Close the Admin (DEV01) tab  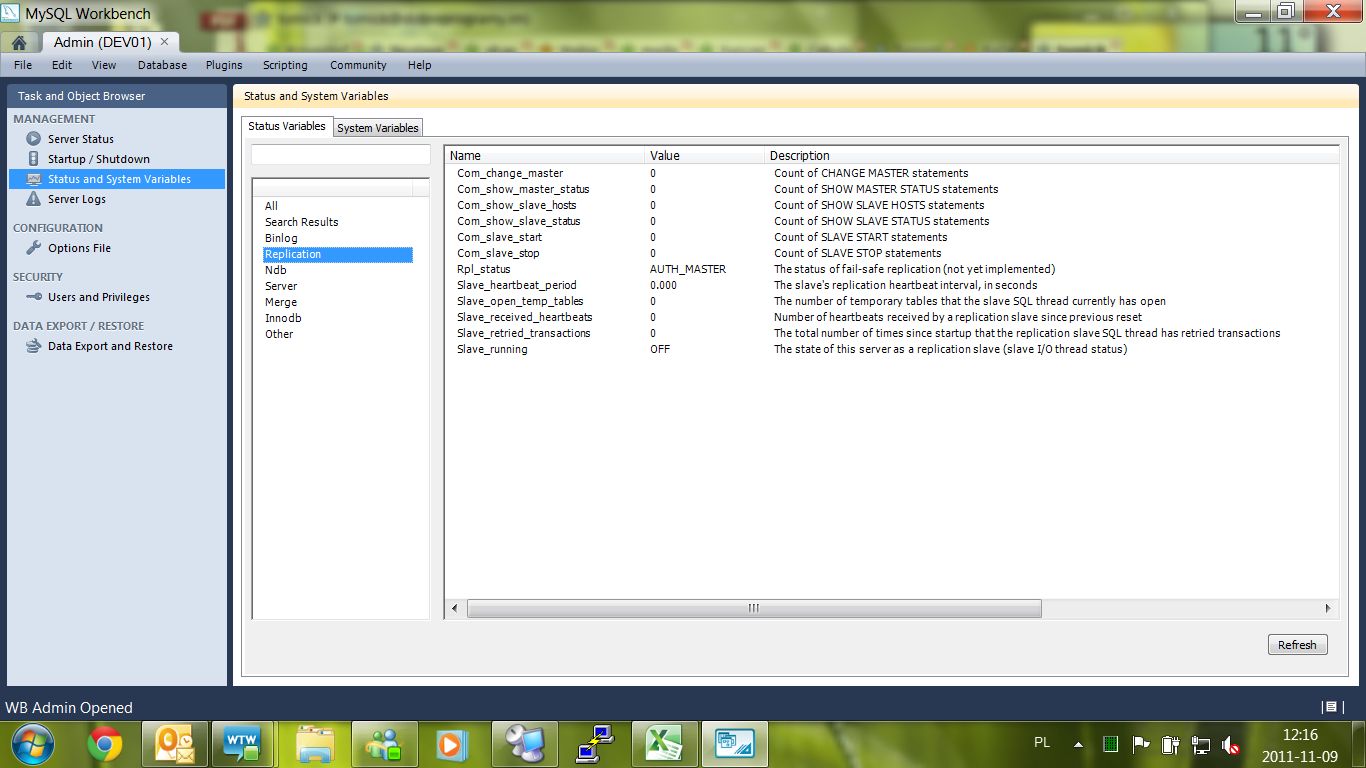click(166, 42)
